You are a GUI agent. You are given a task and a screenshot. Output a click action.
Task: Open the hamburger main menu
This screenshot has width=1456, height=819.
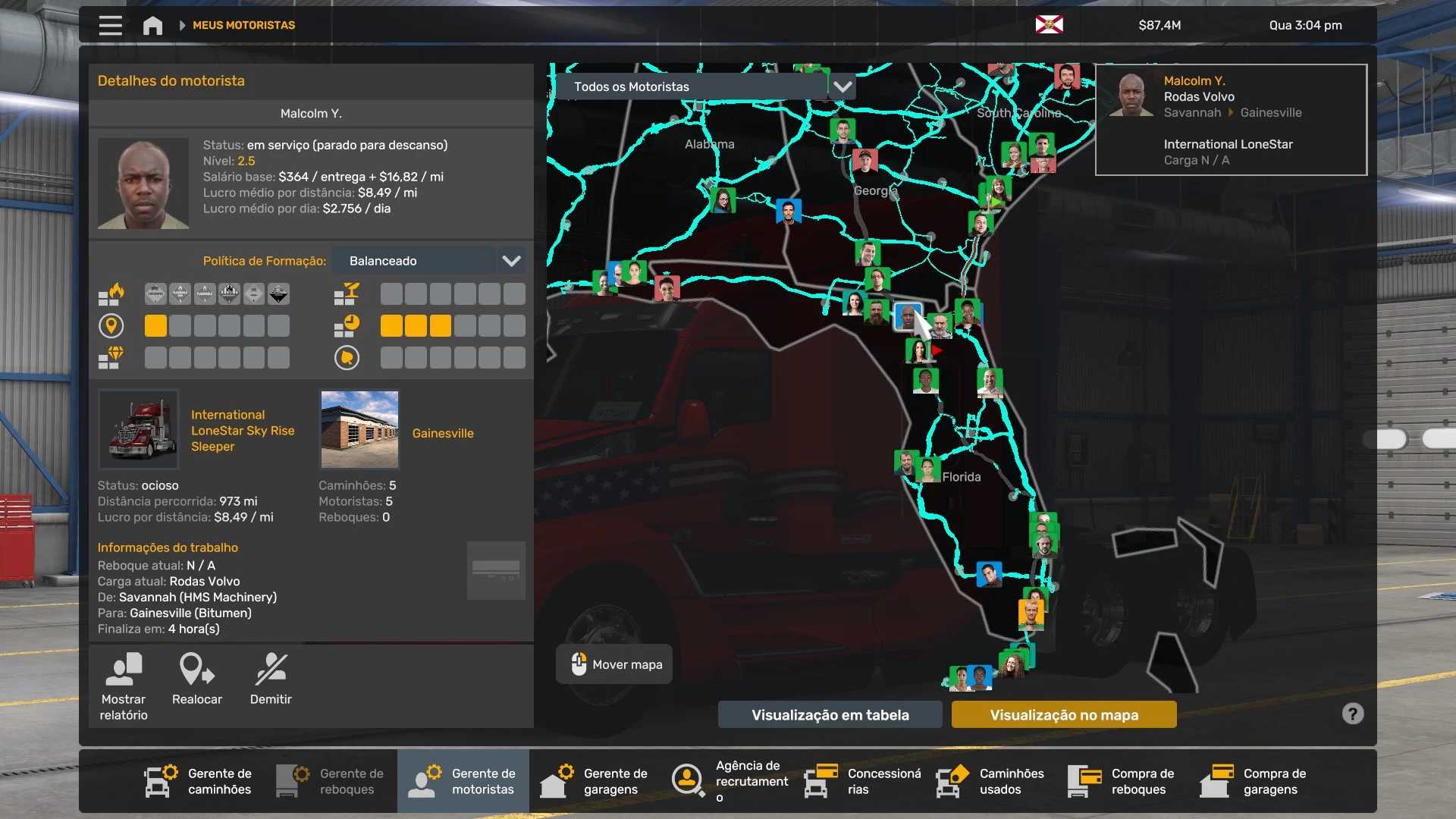pos(110,25)
